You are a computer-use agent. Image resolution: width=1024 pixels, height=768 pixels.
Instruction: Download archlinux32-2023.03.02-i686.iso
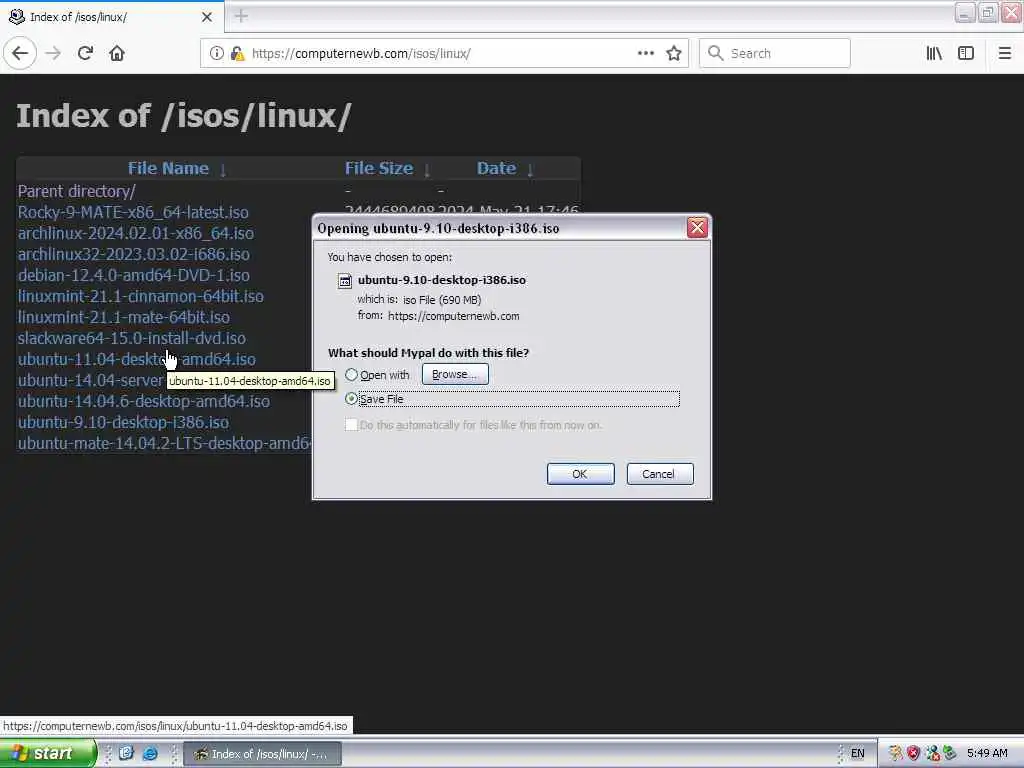point(133,254)
